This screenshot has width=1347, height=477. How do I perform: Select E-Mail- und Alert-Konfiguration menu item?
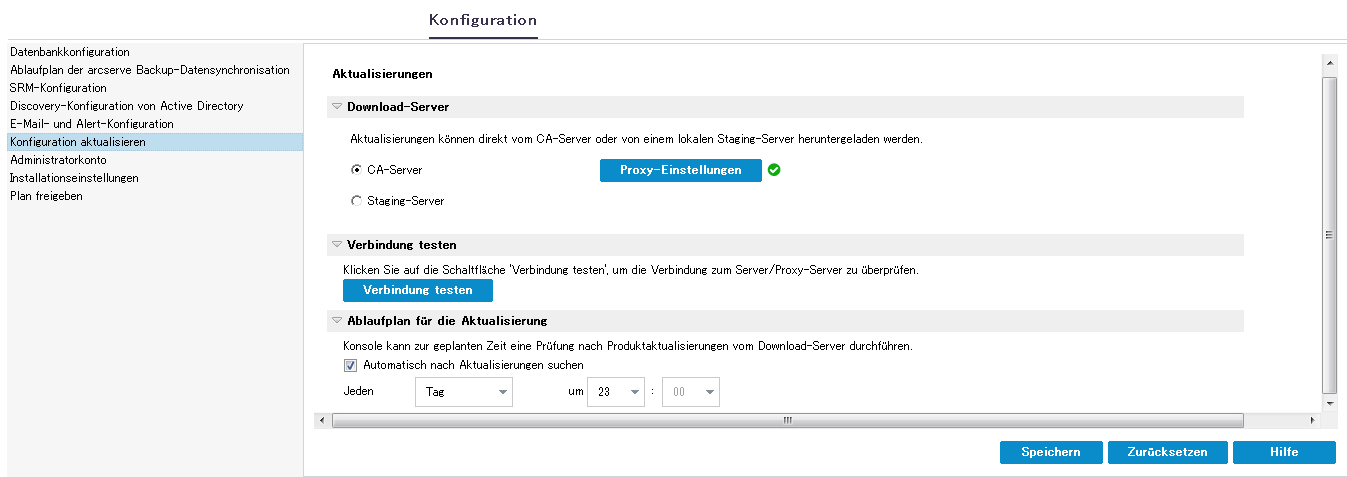click(92, 124)
